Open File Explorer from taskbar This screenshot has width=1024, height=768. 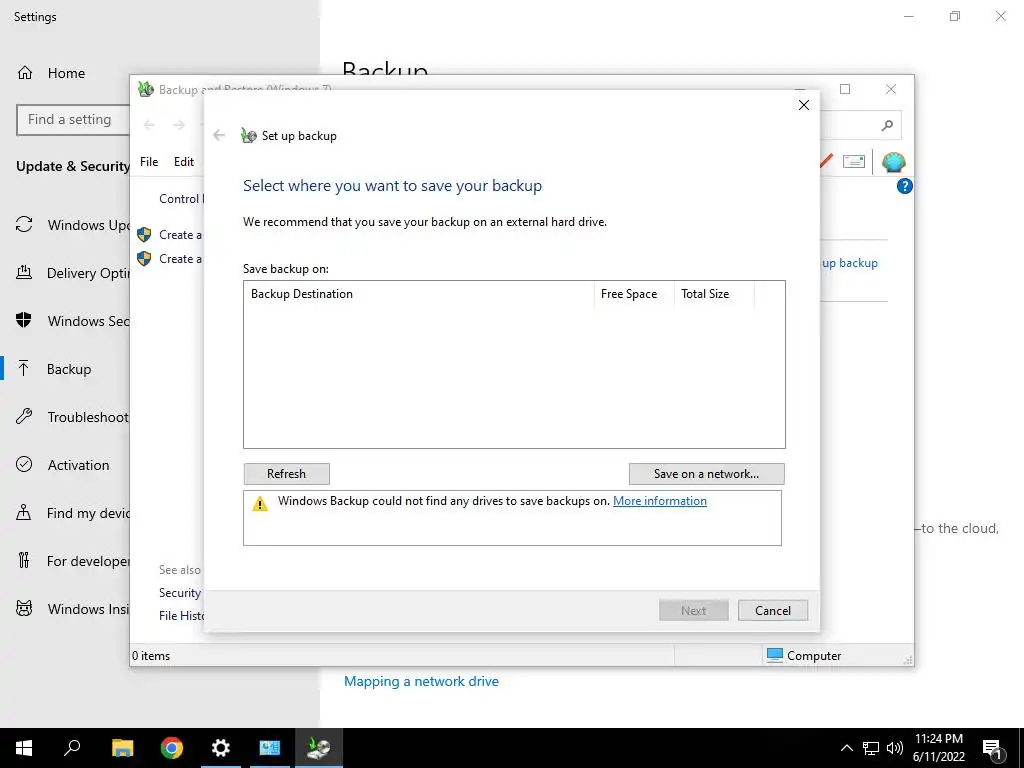(122, 748)
